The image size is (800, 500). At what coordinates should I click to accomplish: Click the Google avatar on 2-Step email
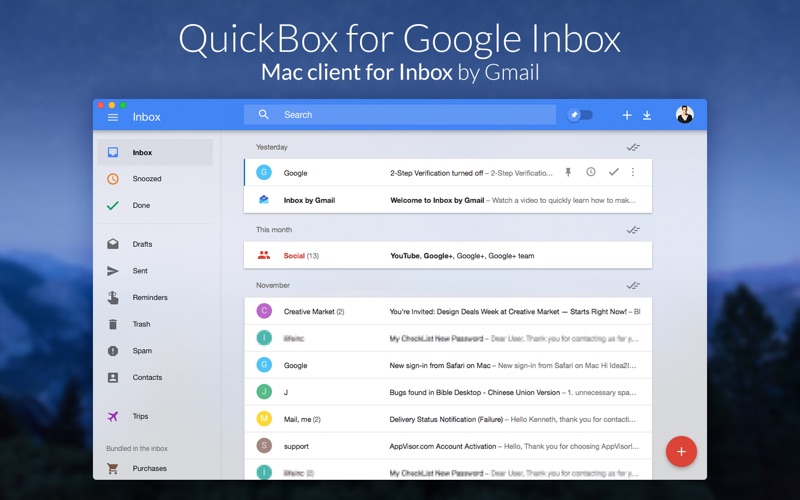pos(264,172)
